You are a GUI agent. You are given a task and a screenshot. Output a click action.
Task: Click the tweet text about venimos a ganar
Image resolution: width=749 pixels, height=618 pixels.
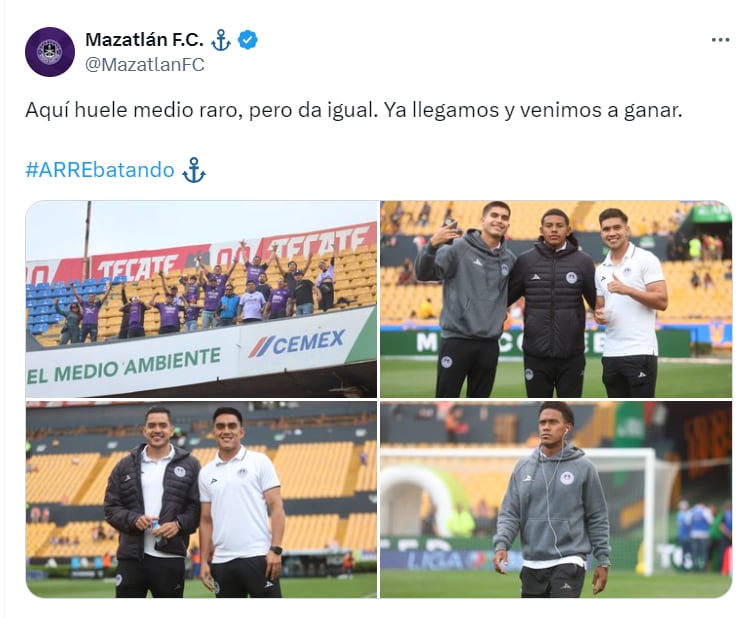[x=354, y=110]
